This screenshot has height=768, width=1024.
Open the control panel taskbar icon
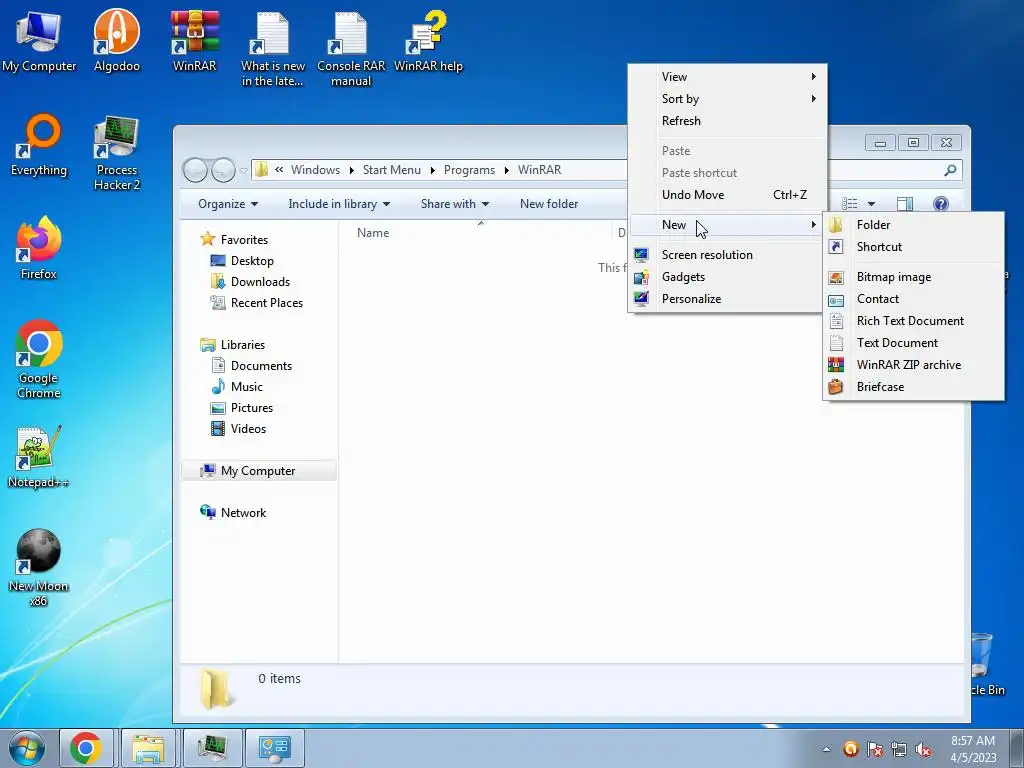tap(274, 748)
